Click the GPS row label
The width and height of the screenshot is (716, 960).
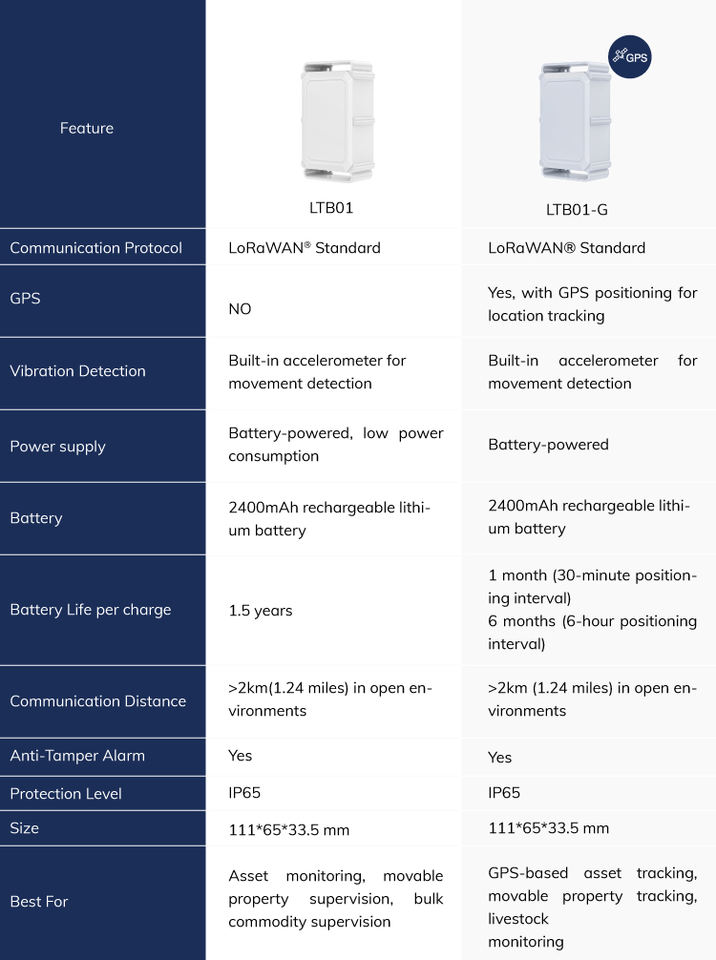[25, 298]
